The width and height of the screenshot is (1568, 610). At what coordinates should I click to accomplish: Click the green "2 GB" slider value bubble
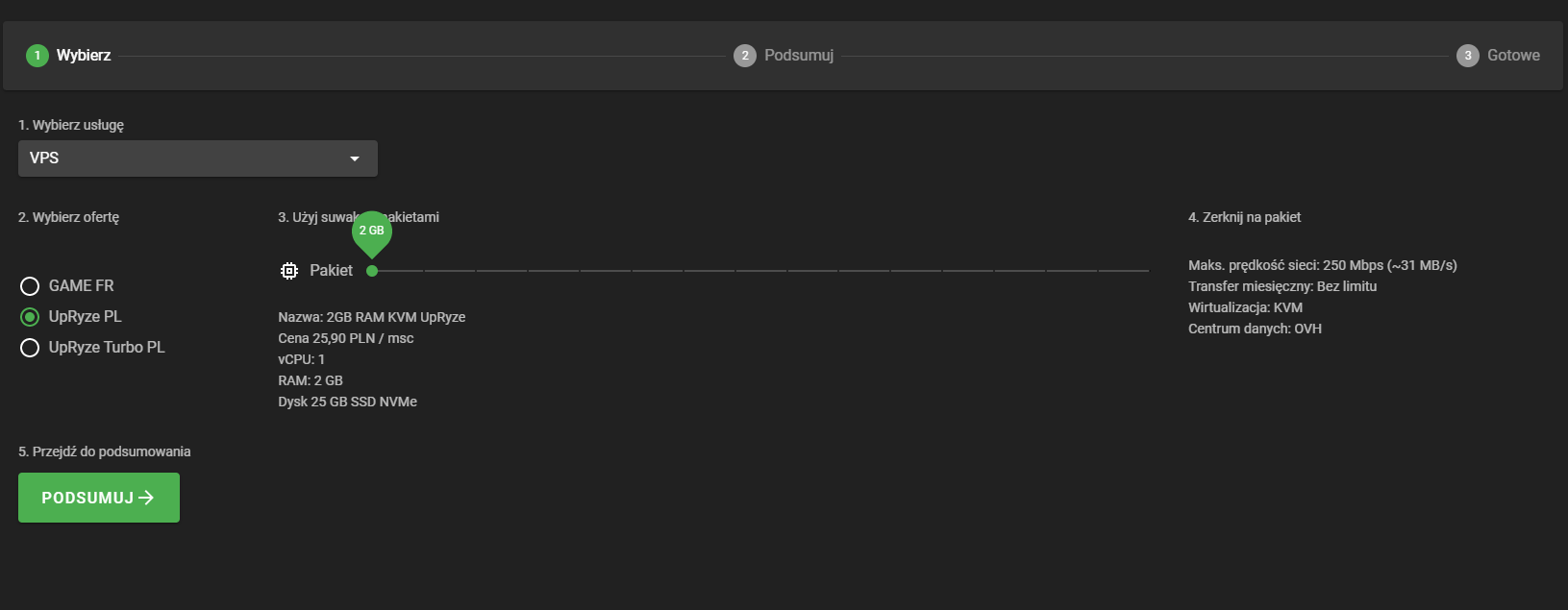click(x=372, y=231)
